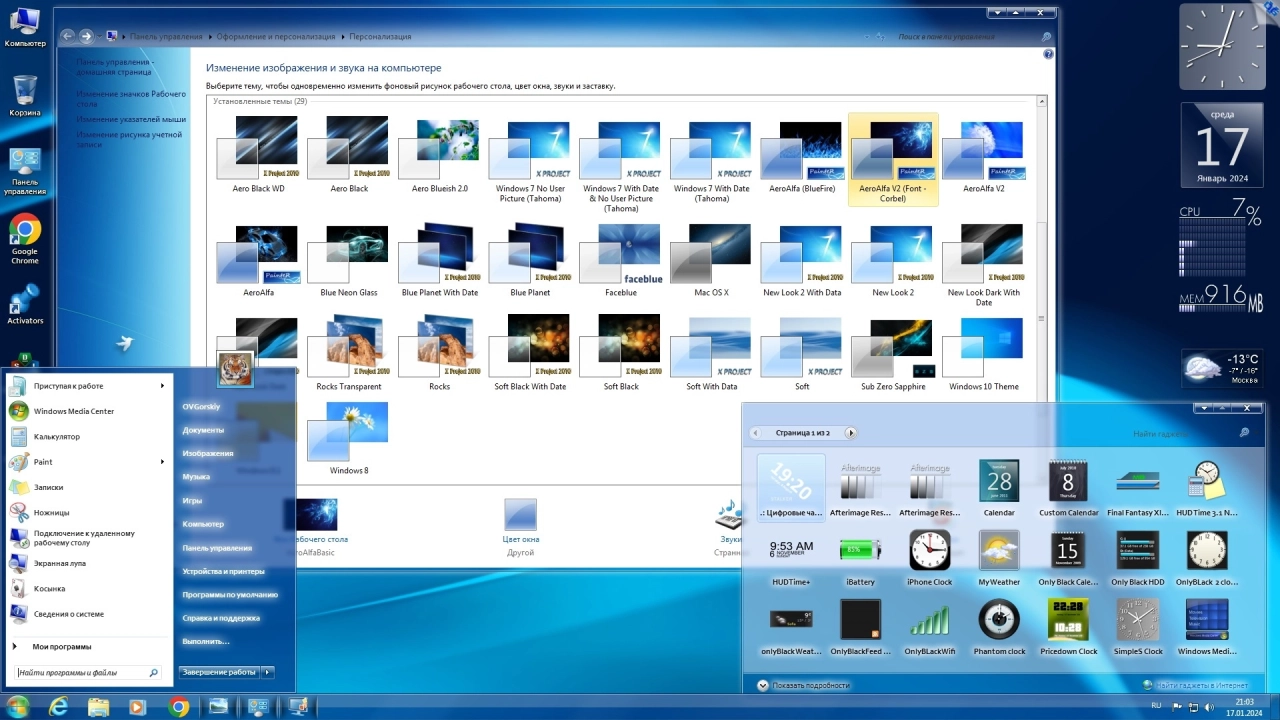Open the Activators desktop shortcut

point(25,304)
